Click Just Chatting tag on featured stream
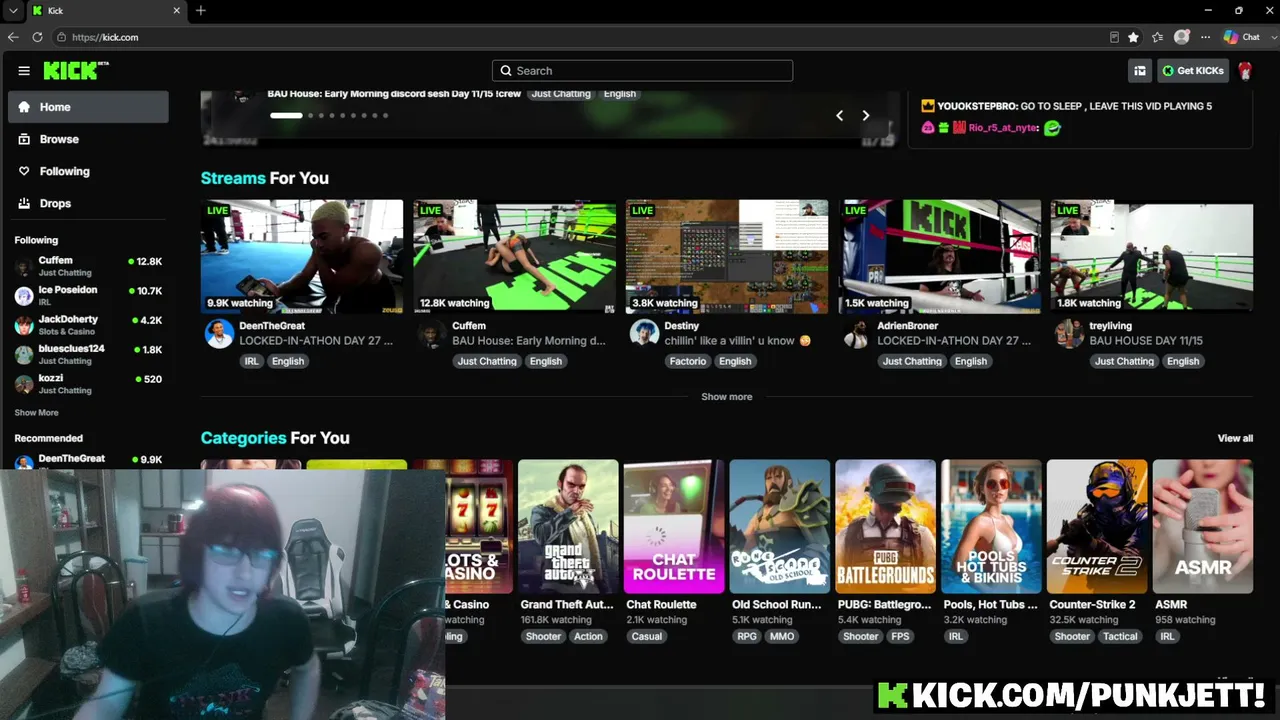This screenshot has height=720, width=1280. tap(561, 94)
